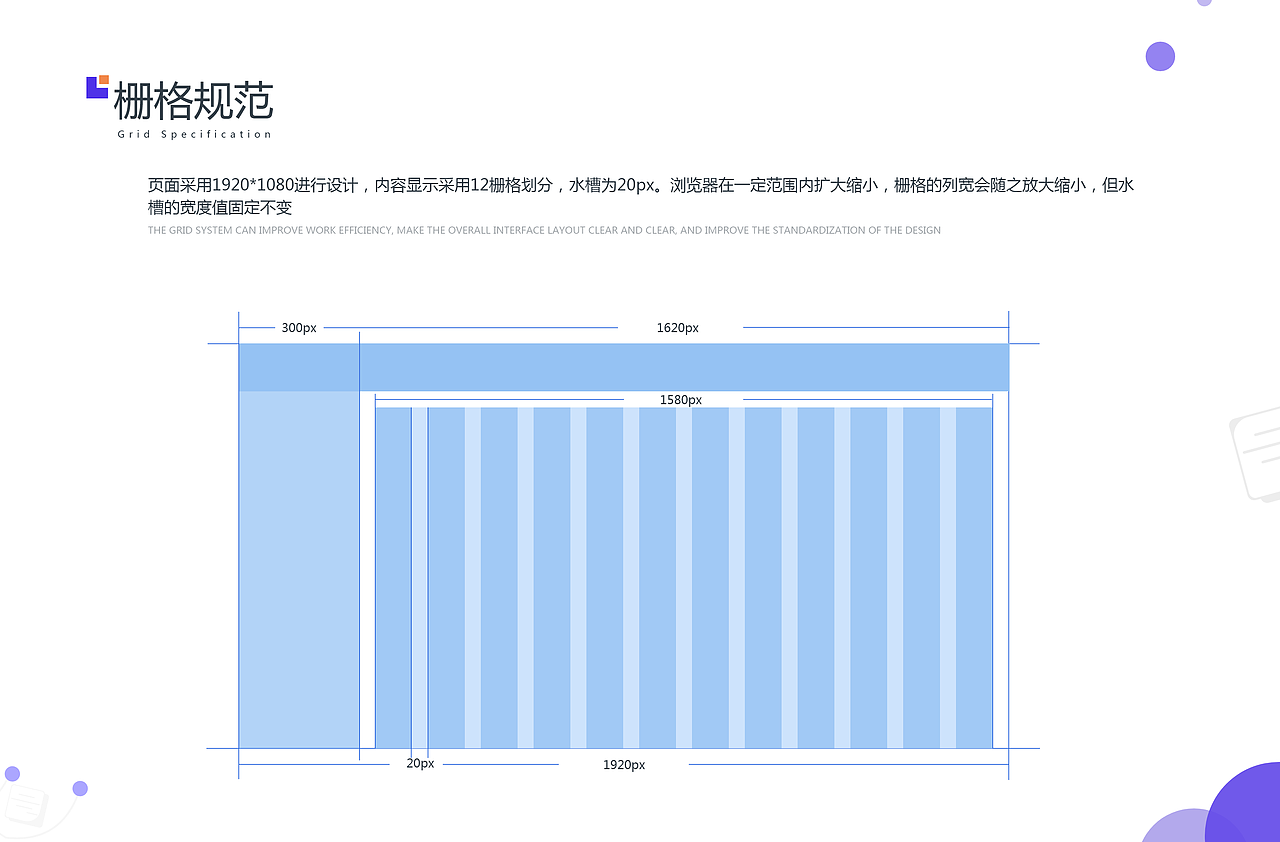The height and width of the screenshot is (842, 1280).
Task: Click the line 槽的宽度值固定不变
Action: (x=219, y=208)
